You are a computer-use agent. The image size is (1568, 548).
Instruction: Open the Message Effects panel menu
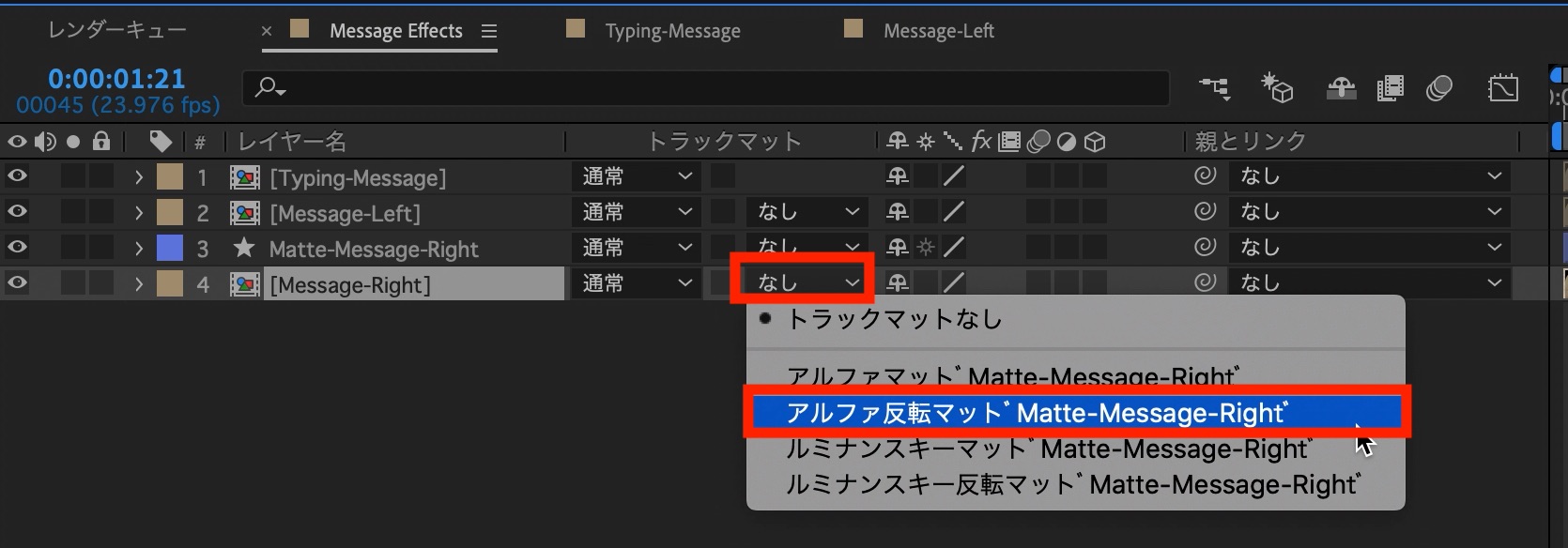click(488, 31)
